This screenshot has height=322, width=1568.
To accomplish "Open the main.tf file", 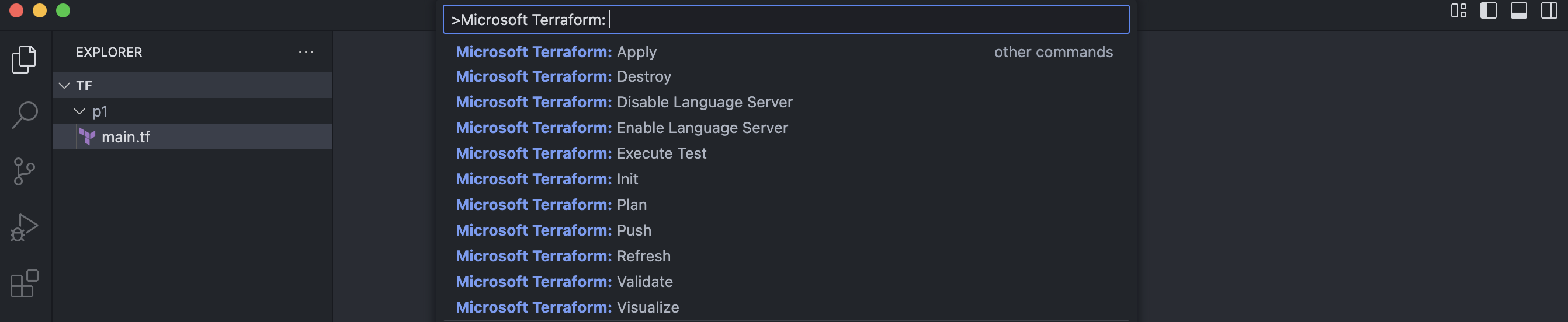I will (x=126, y=137).
